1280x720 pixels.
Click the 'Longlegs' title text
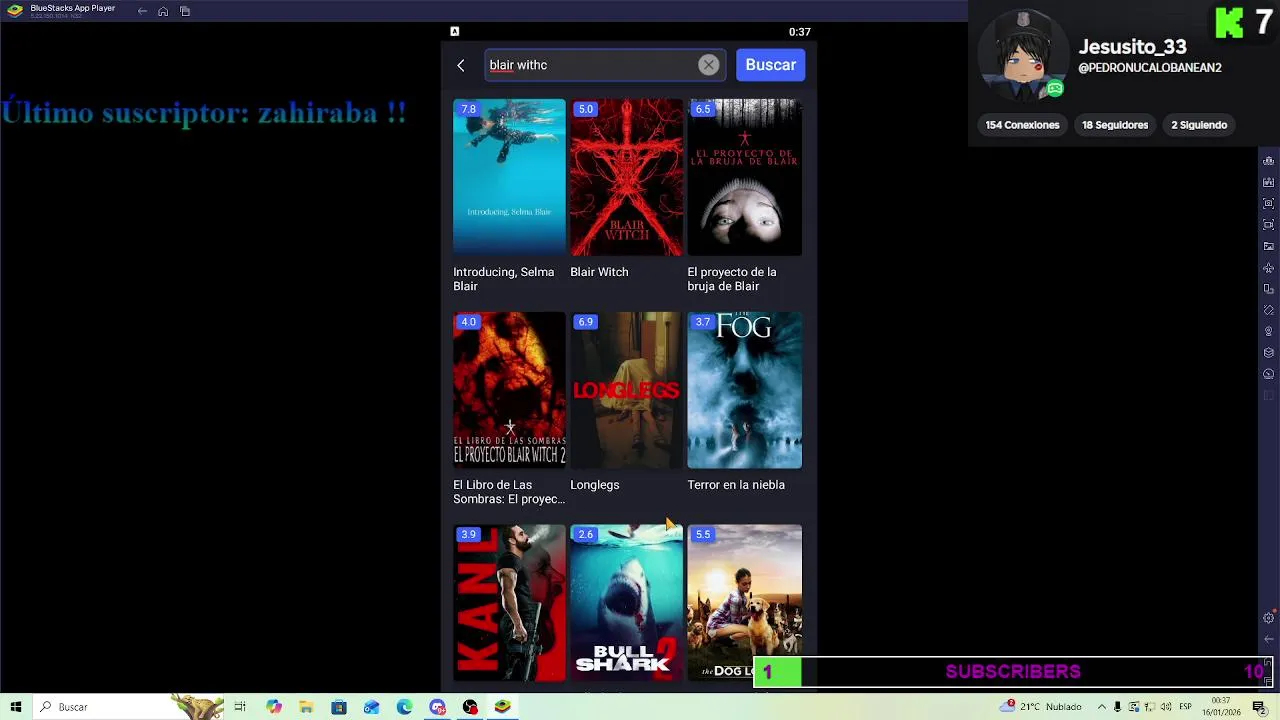(595, 485)
